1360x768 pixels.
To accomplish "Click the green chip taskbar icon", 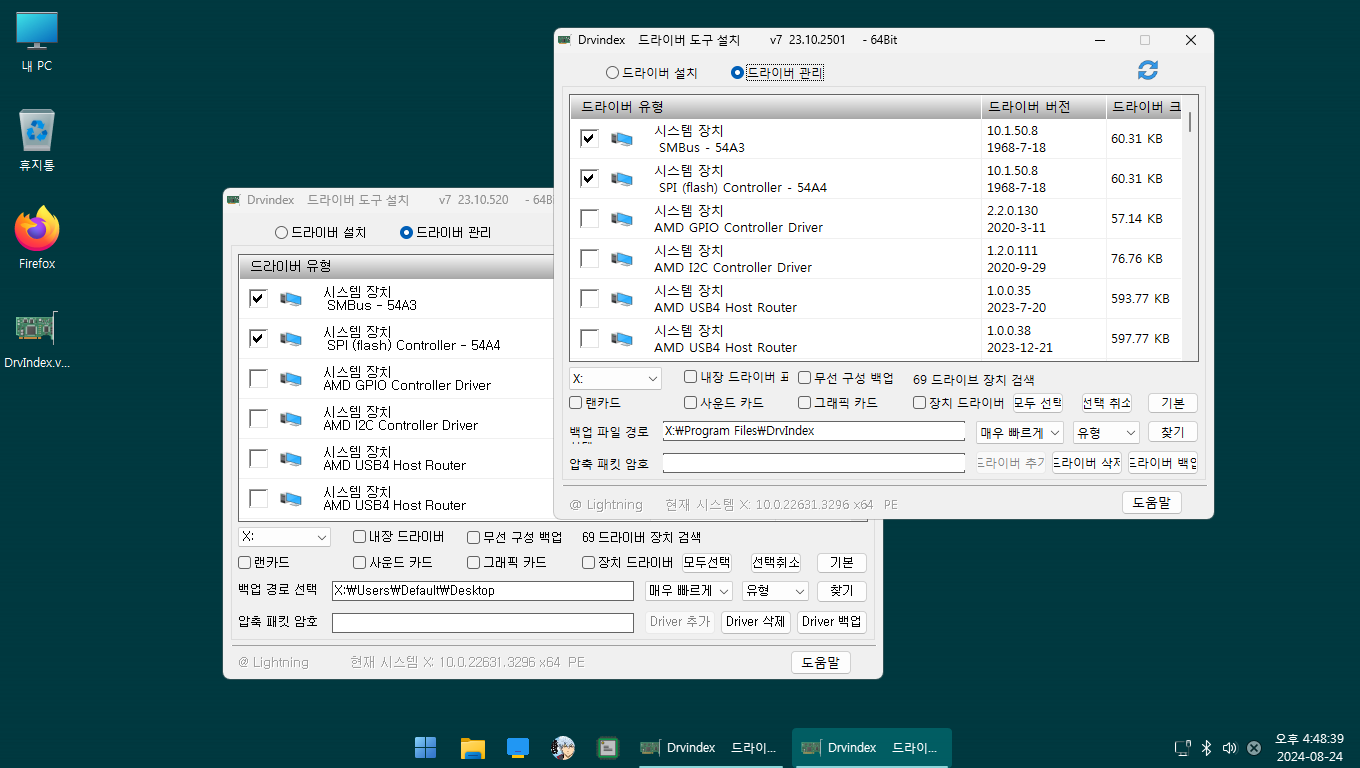I will (607, 747).
